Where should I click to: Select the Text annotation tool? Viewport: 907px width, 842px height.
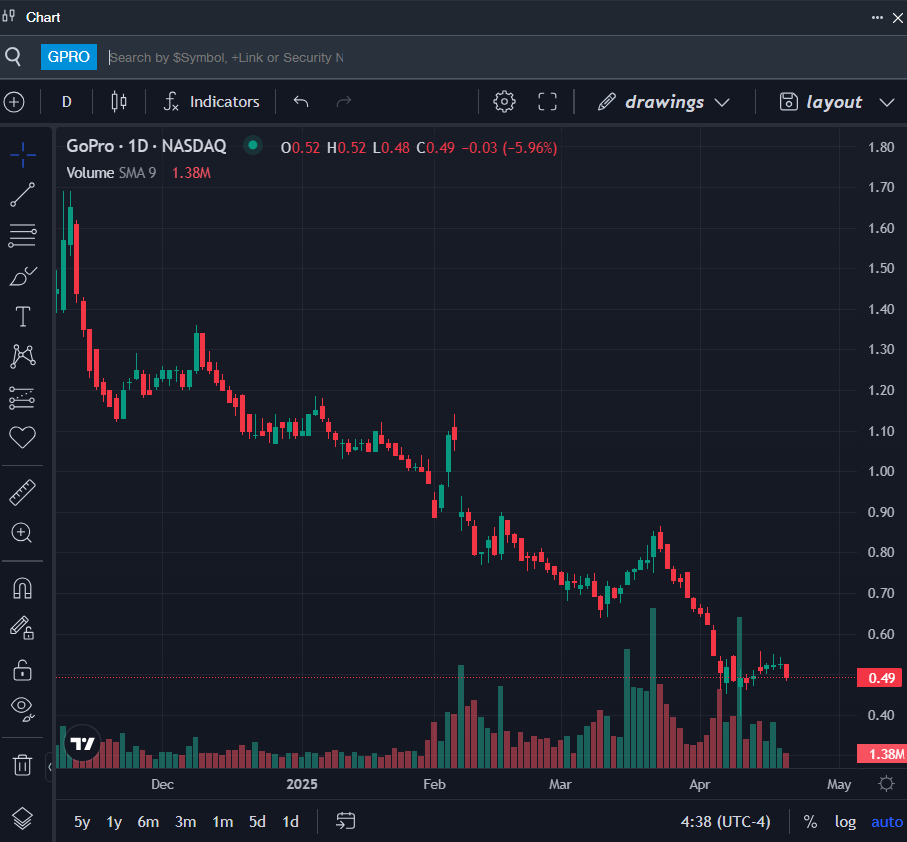point(23,316)
